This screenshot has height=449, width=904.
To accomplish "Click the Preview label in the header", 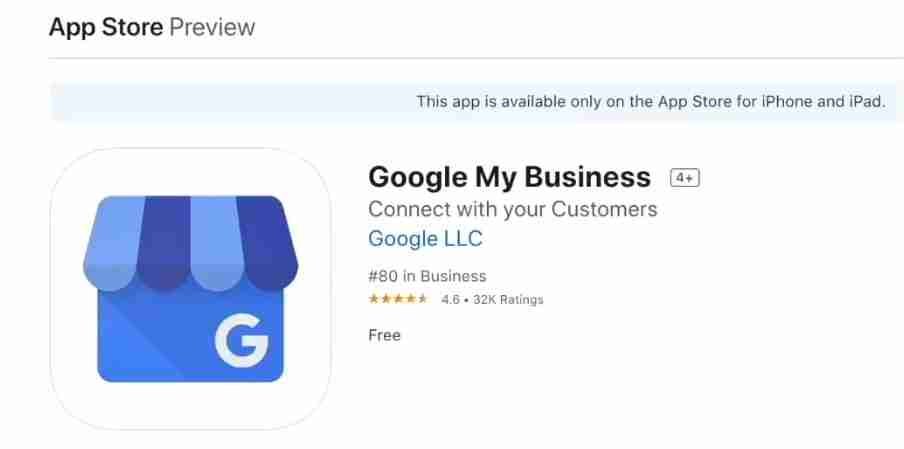I will pos(212,27).
